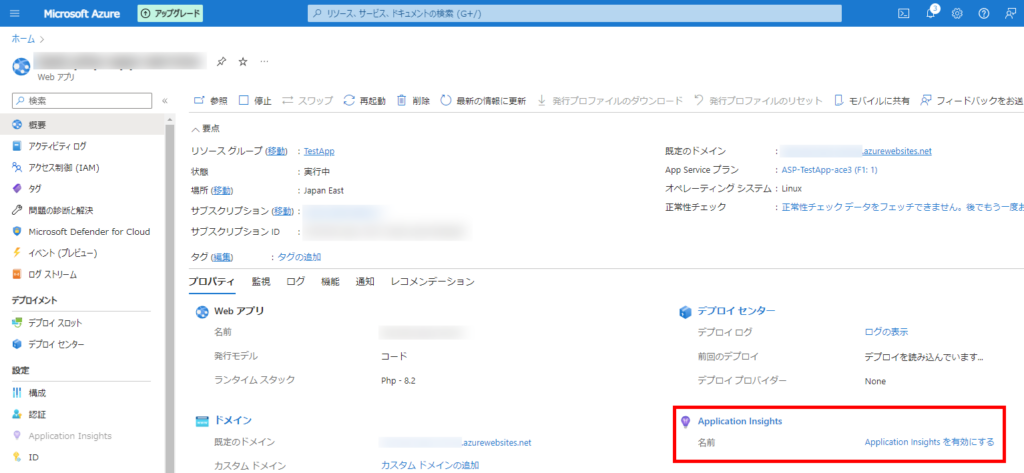Open Cloud Shell from the top bar

tap(904, 14)
